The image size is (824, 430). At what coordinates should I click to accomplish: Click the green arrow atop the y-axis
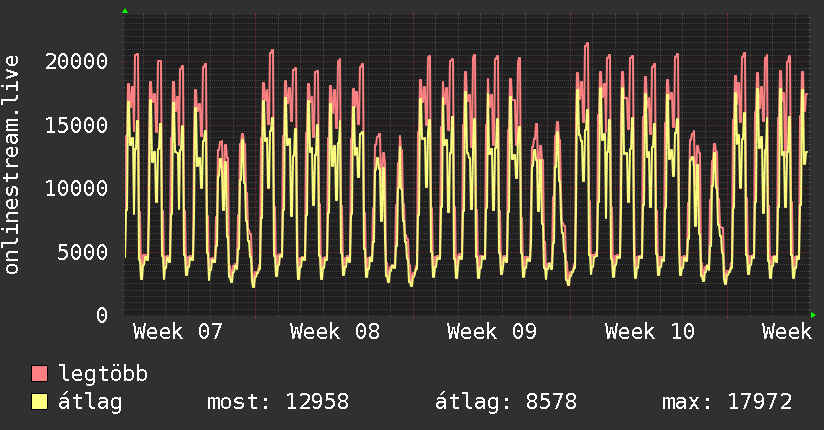coord(124,10)
